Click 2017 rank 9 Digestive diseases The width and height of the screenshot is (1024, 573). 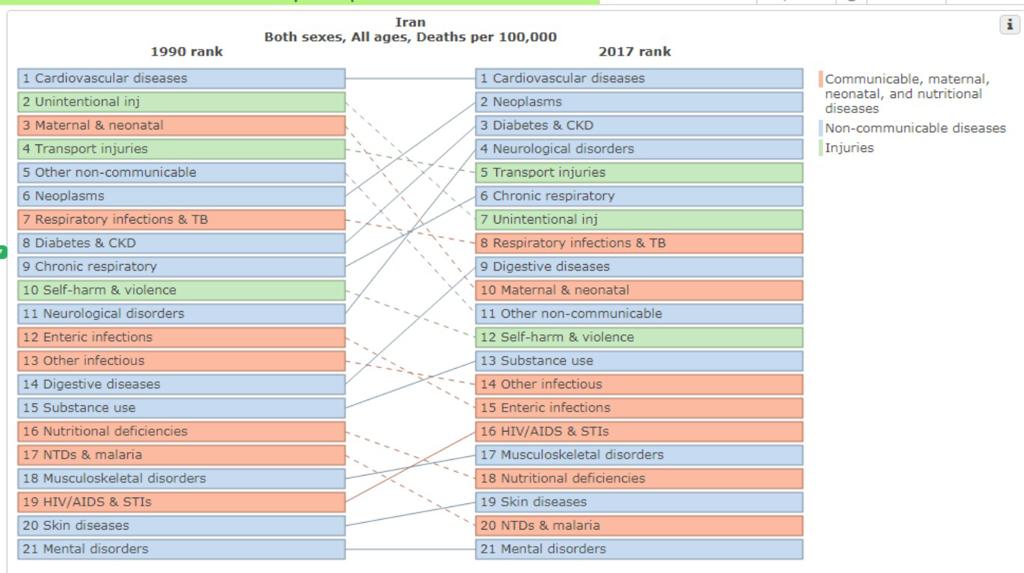(x=639, y=267)
